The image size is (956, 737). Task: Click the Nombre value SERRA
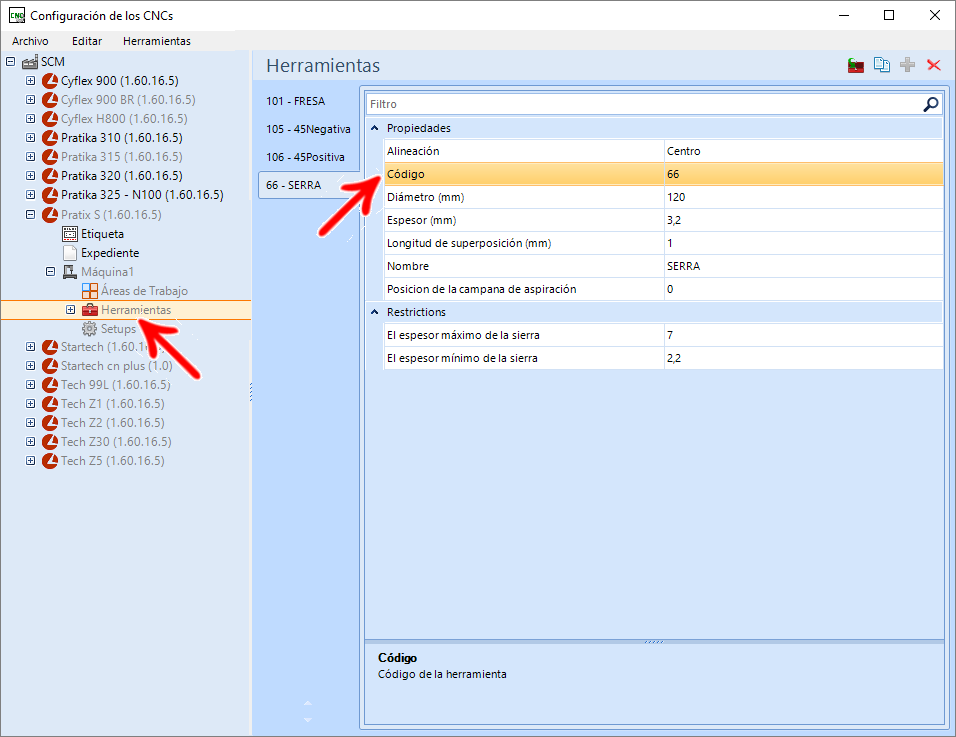(803, 266)
